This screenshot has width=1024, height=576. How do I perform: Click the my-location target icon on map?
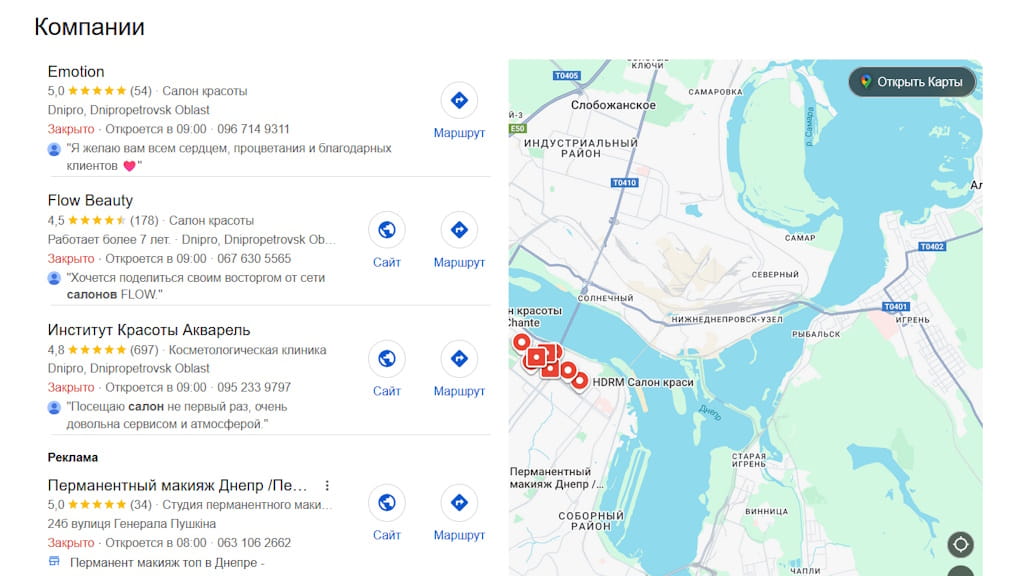coord(961,544)
